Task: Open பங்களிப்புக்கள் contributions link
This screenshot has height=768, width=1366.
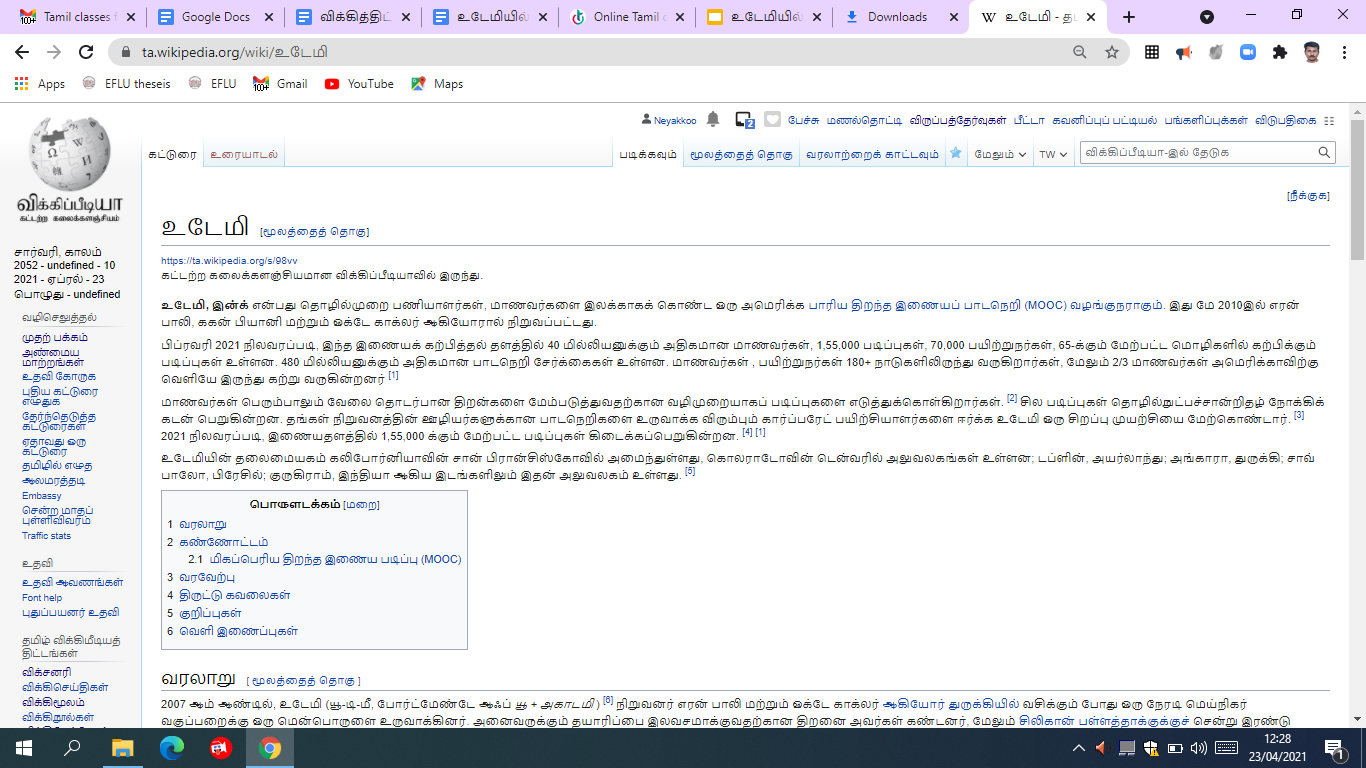Action: point(1206,120)
